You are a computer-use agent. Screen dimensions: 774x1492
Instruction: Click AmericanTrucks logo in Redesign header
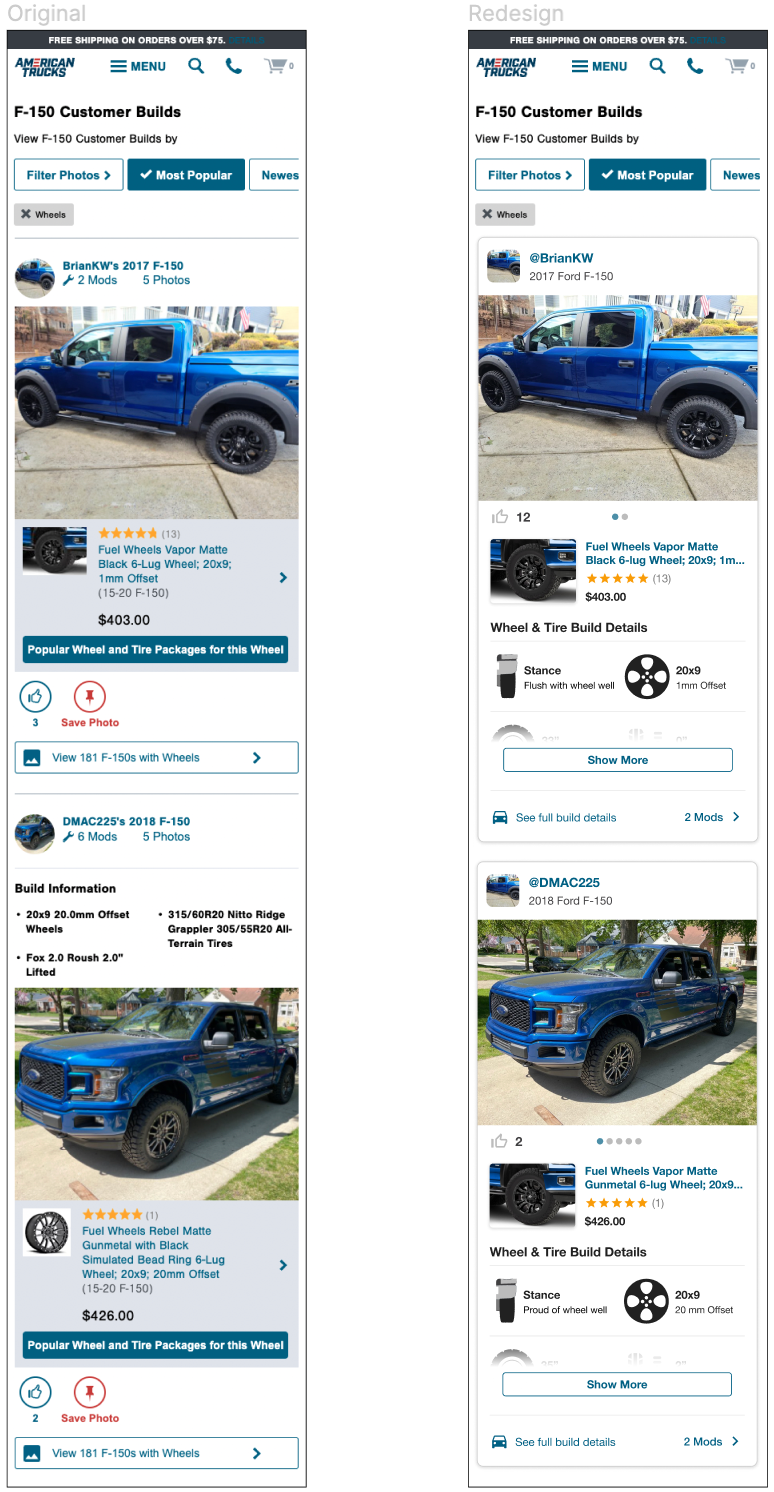tap(506, 66)
